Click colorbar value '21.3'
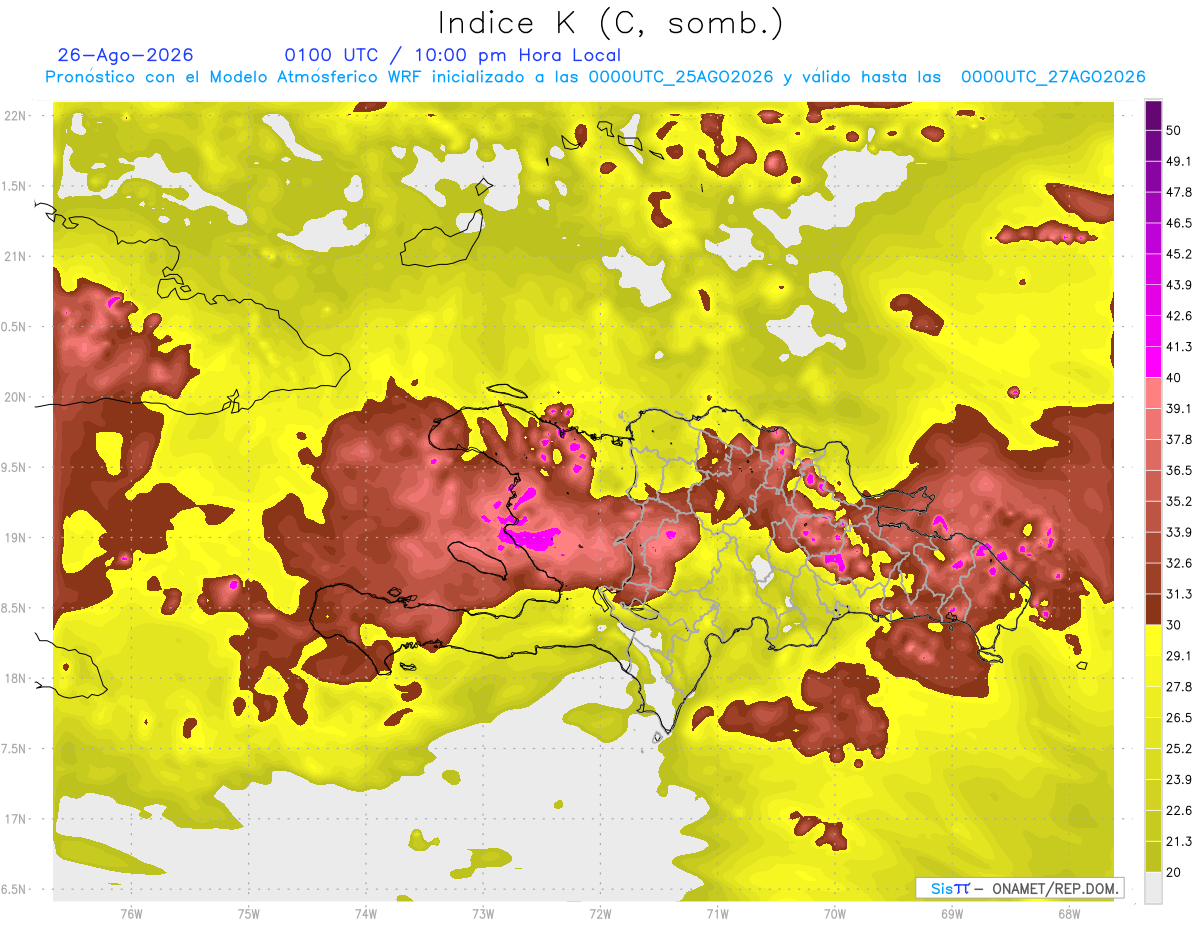 coord(1179,841)
